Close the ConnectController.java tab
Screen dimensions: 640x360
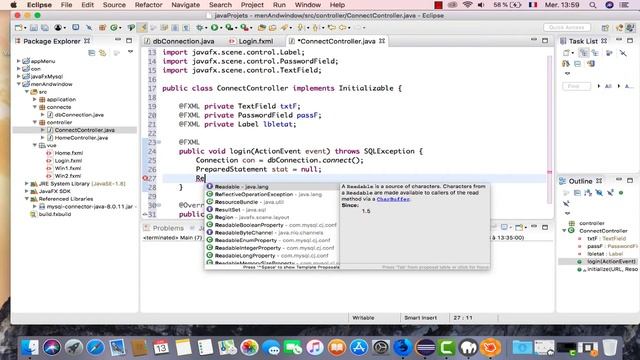(382, 41)
